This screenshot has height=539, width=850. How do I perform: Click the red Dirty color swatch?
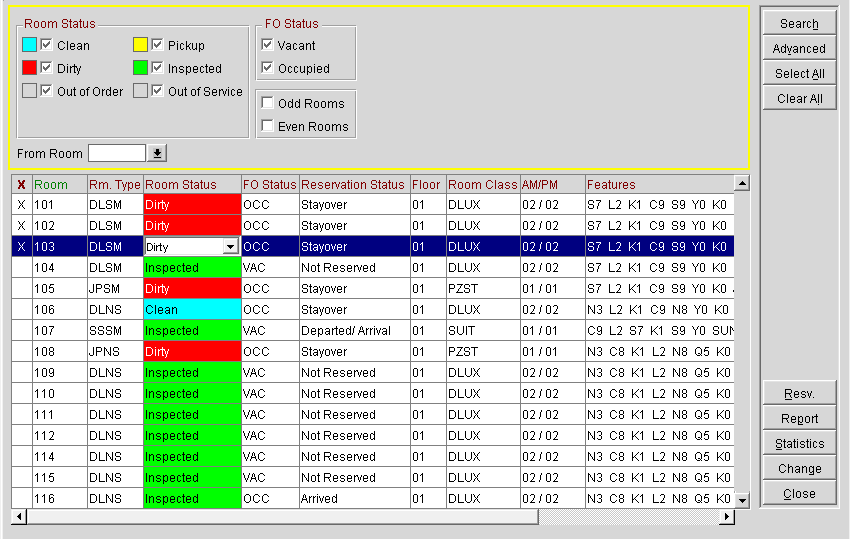point(30,68)
